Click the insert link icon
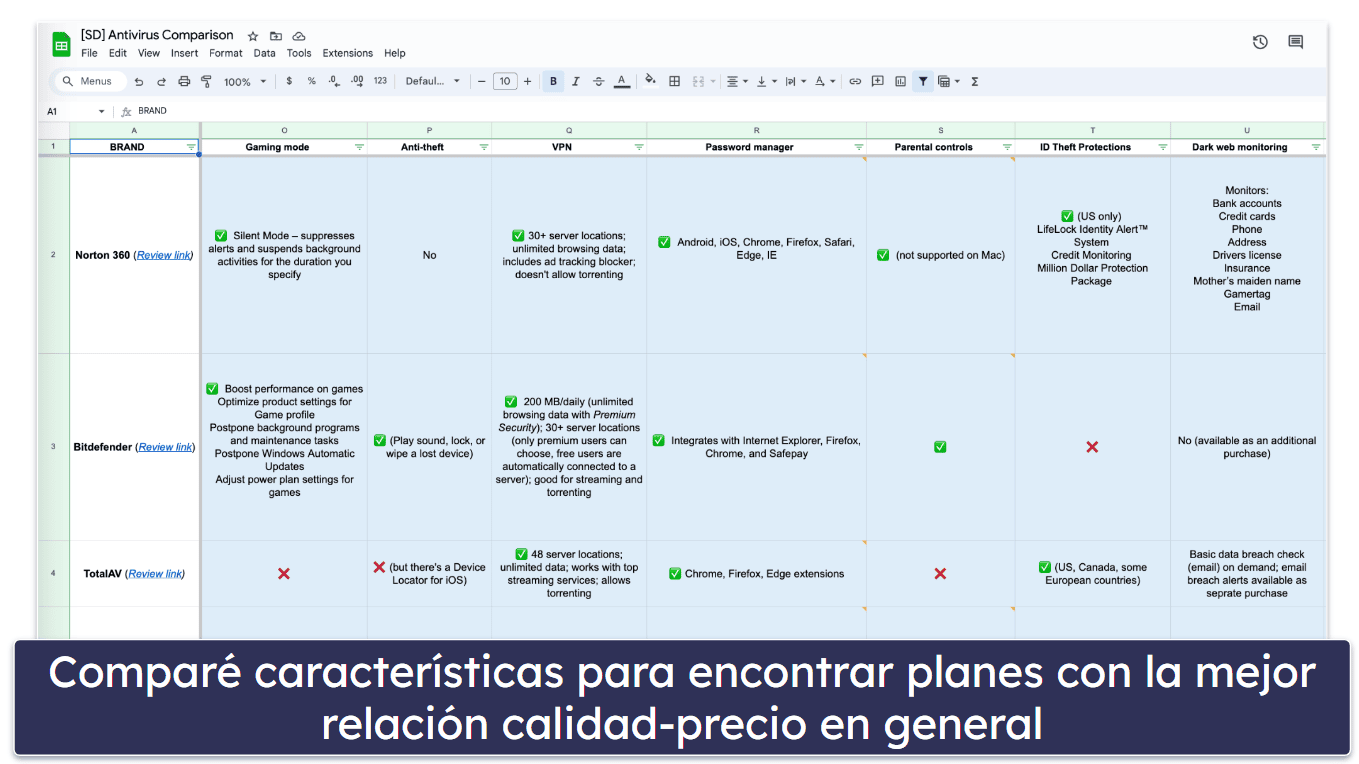Image resolution: width=1359 pixels, height=764 pixels. tap(855, 82)
